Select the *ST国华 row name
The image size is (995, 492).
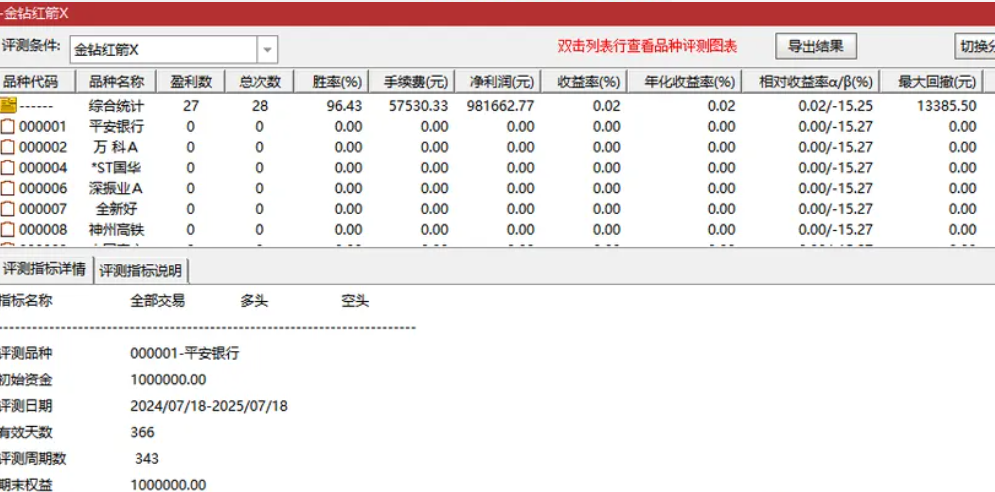tap(116, 168)
